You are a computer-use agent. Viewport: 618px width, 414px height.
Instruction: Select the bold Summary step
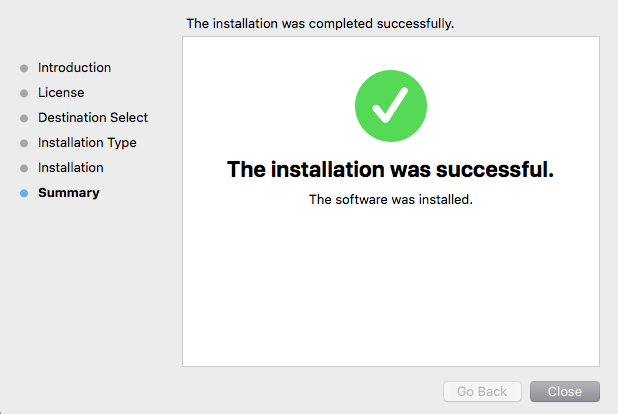(x=68, y=193)
